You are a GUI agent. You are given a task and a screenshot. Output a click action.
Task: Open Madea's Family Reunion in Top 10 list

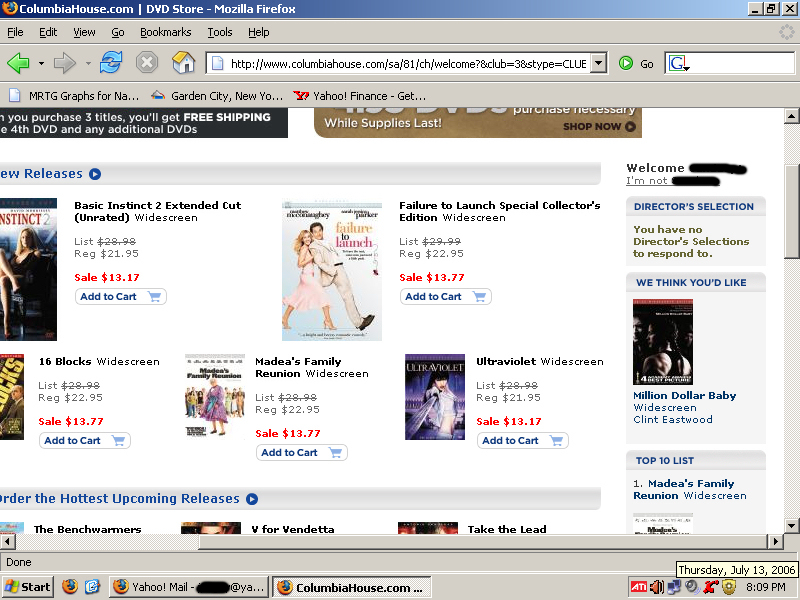pyautogui.click(x=690, y=489)
